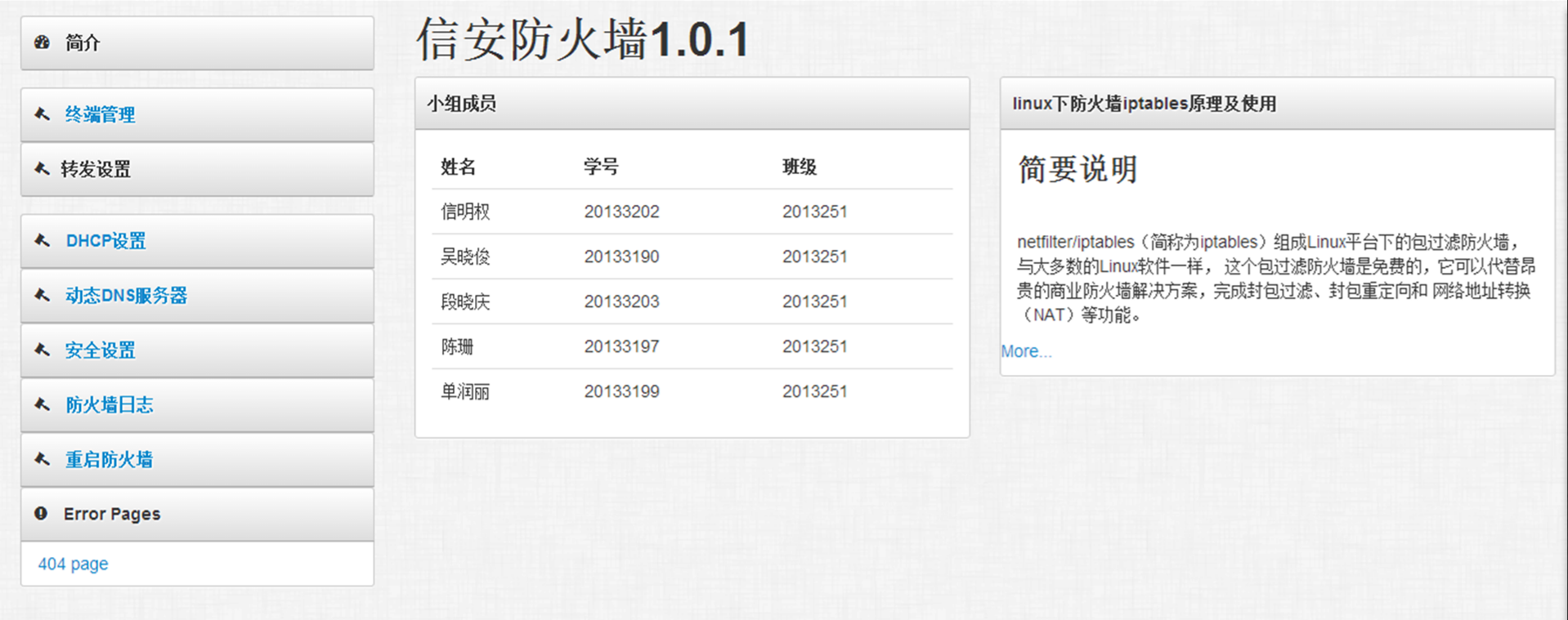The width and height of the screenshot is (1568, 620).
Task: Click the gavel icon beside 终端管理
Action: pos(42,114)
